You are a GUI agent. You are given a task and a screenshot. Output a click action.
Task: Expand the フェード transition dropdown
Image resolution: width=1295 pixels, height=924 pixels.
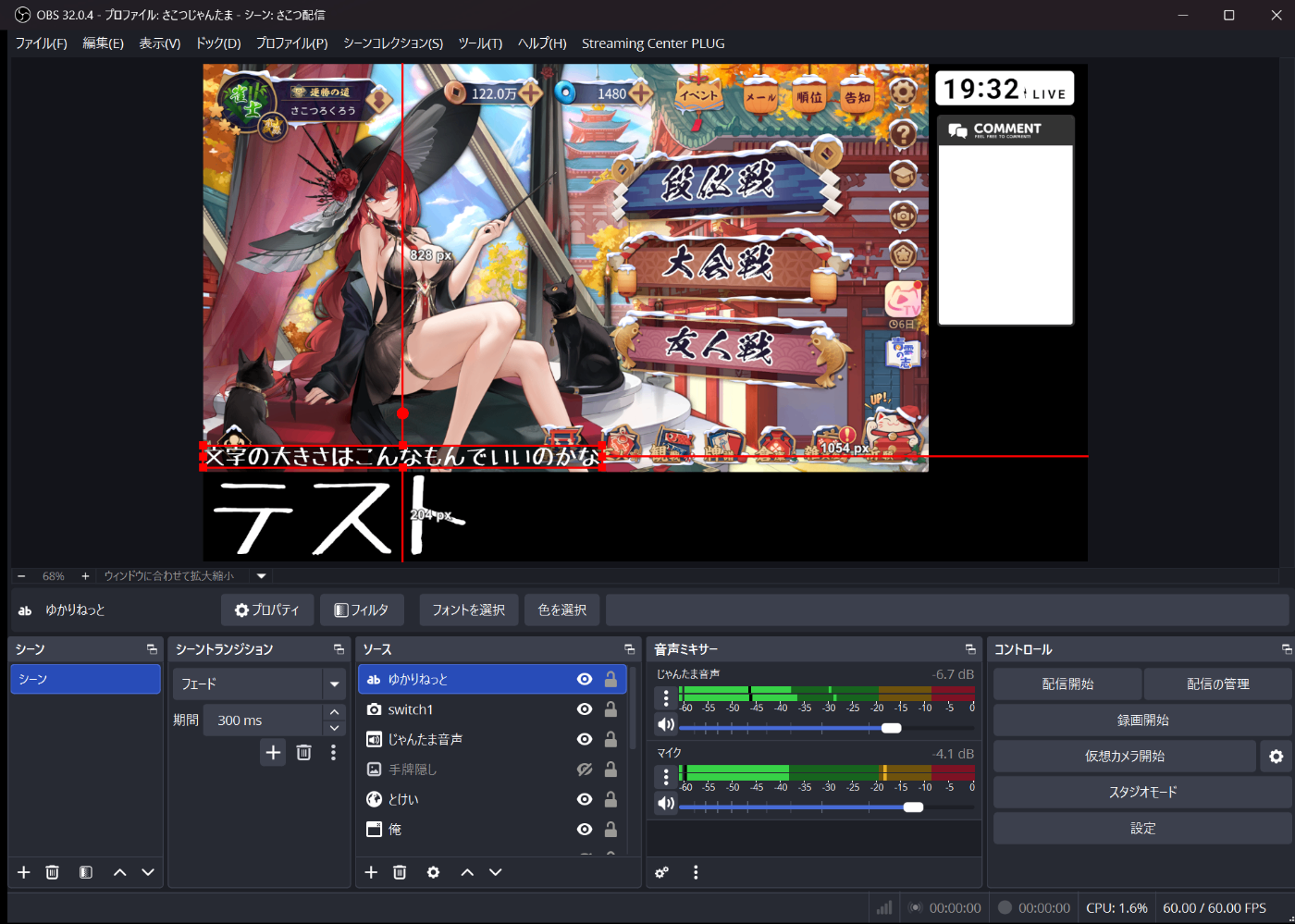(x=334, y=684)
